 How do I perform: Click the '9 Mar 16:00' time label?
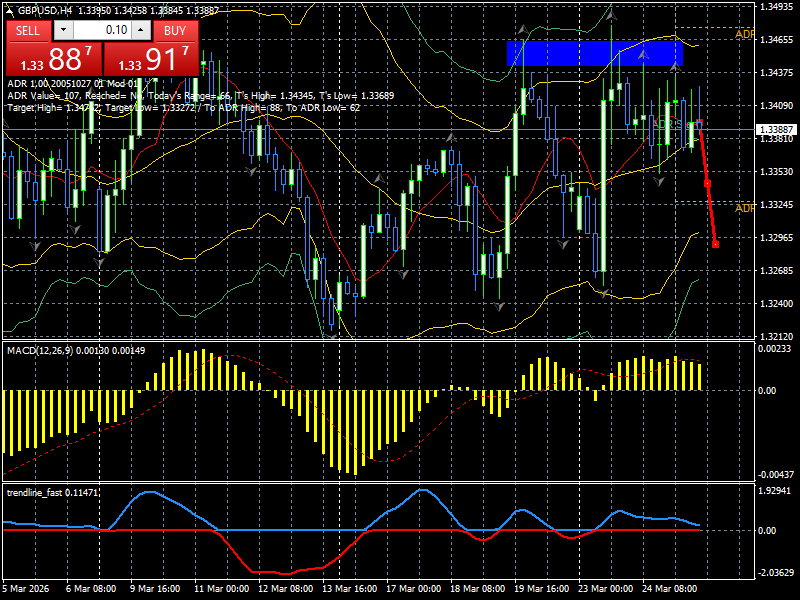tap(155, 588)
